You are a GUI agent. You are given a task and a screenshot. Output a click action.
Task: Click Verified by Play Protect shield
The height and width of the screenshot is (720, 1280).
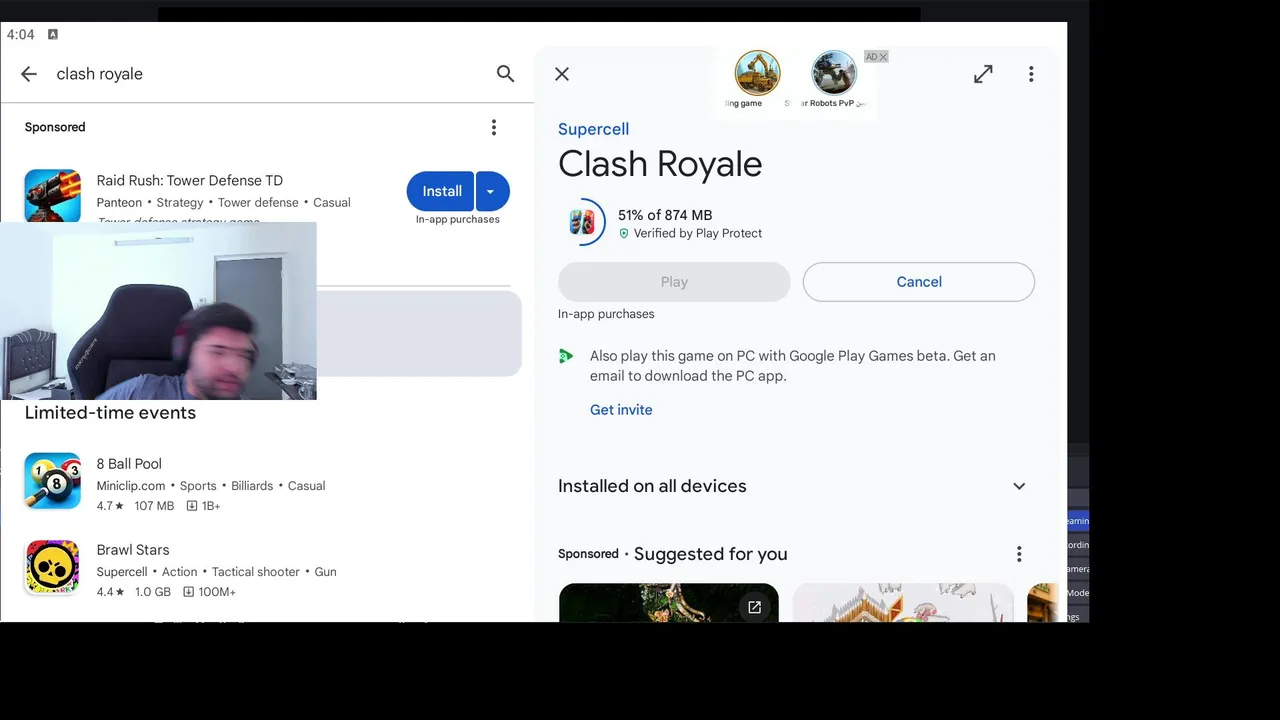(x=624, y=233)
